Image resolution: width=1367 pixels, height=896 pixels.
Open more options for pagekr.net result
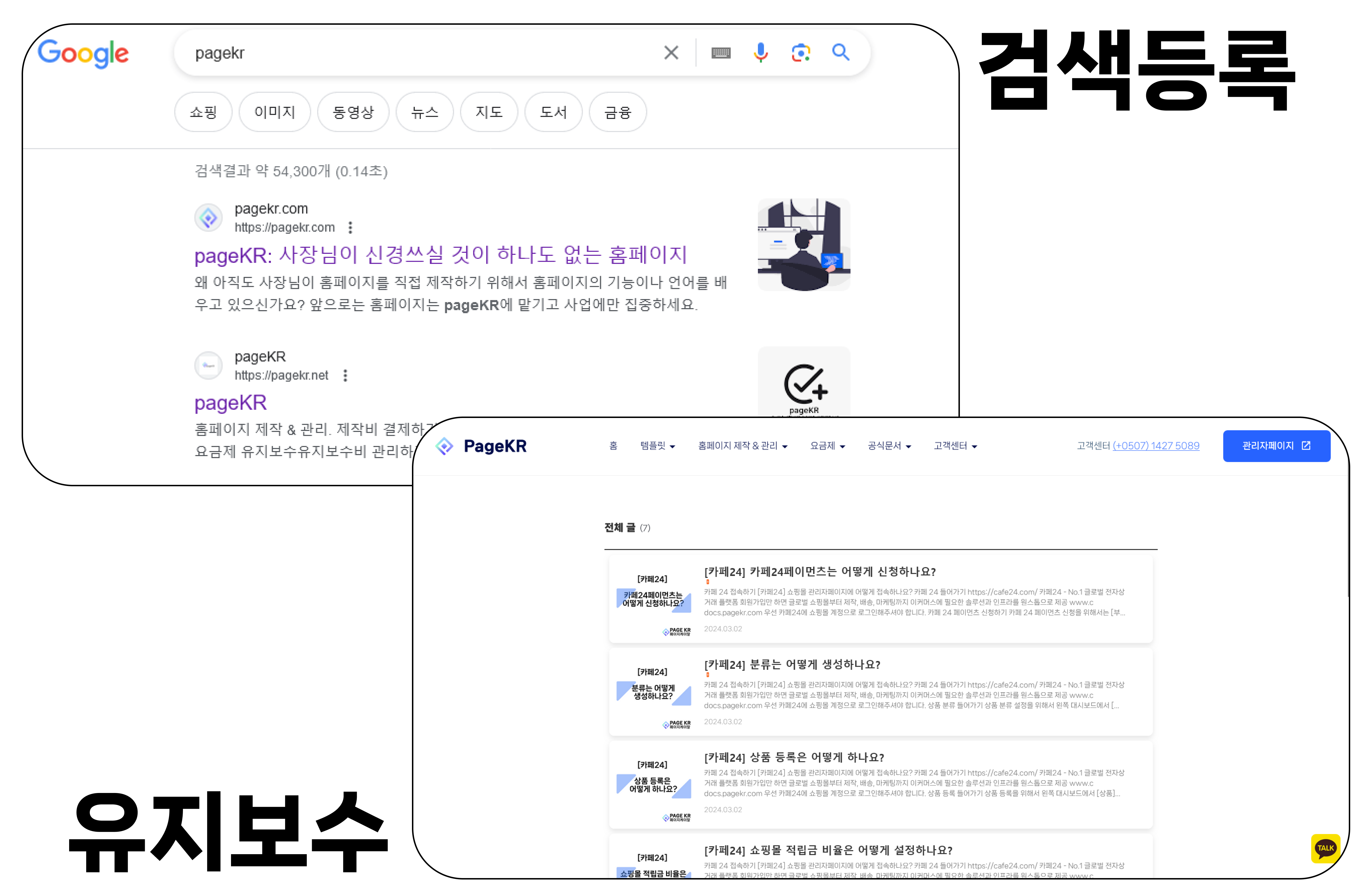(x=345, y=376)
